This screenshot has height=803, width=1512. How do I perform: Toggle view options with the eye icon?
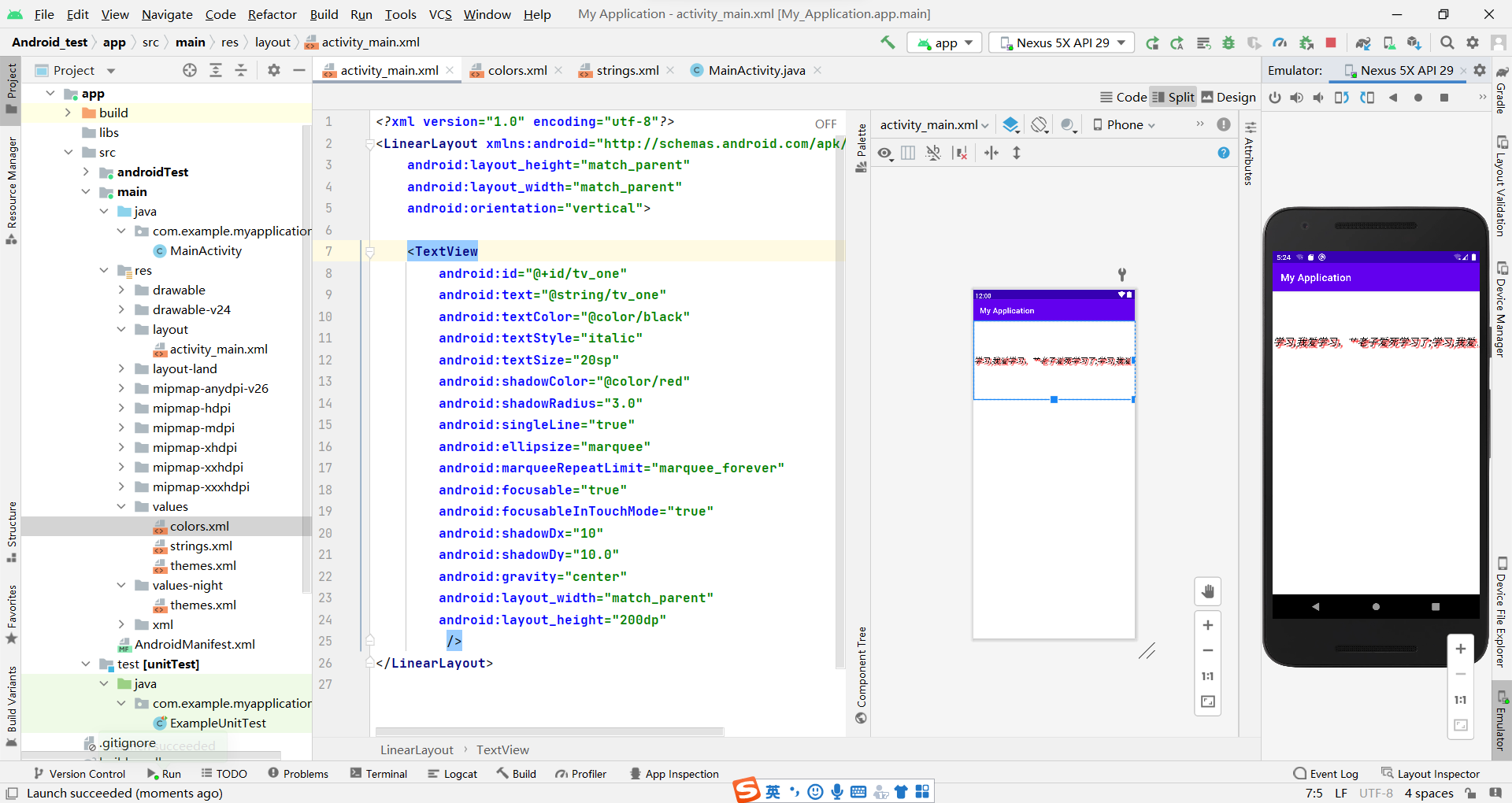(x=884, y=154)
